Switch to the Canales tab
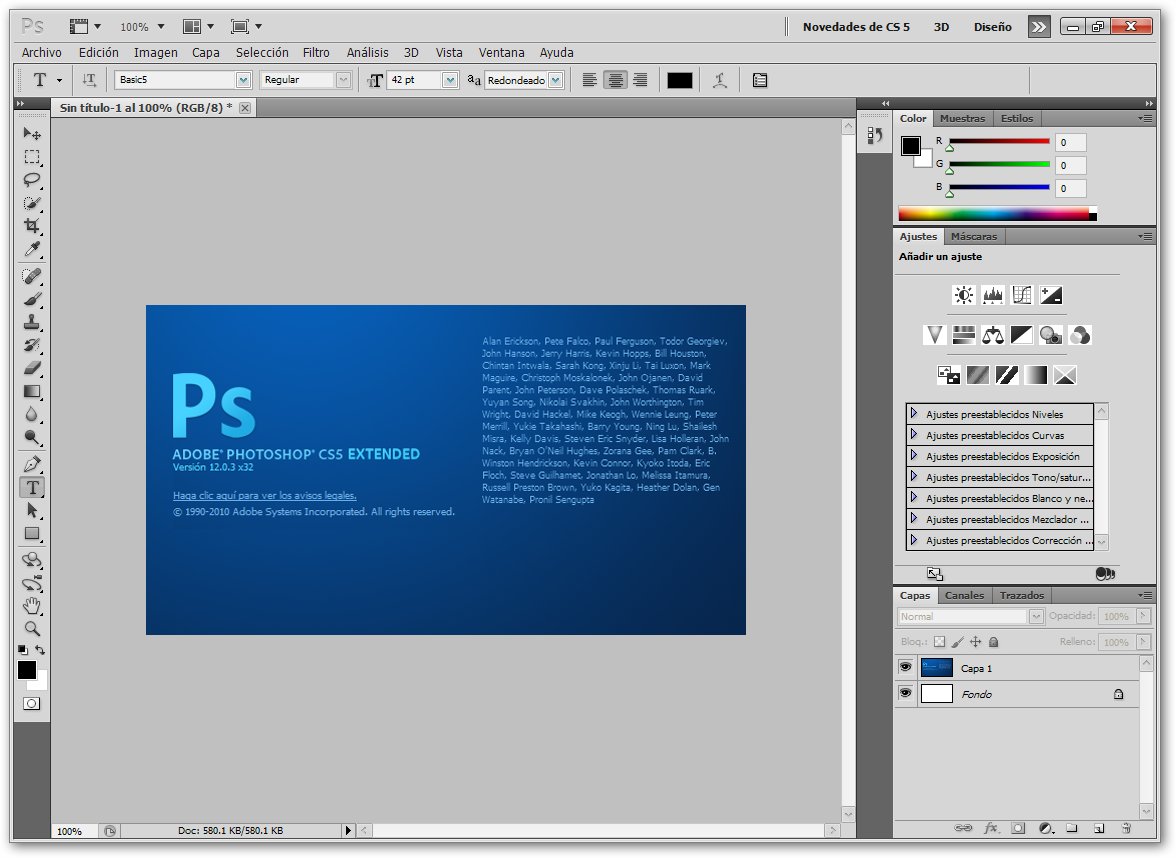The width and height of the screenshot is (1176, 858). (x=964, y=595)
